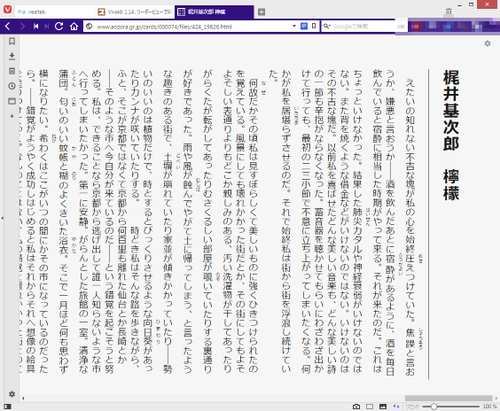
Task: Reload the current page
Action: click(59, 26)
